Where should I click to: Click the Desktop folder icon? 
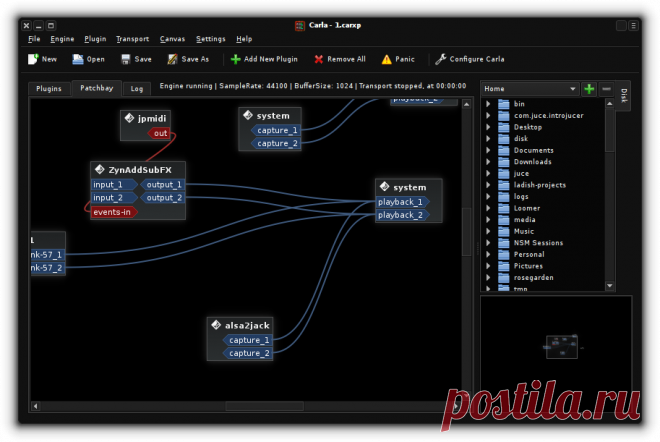click(x=503, y=127)
